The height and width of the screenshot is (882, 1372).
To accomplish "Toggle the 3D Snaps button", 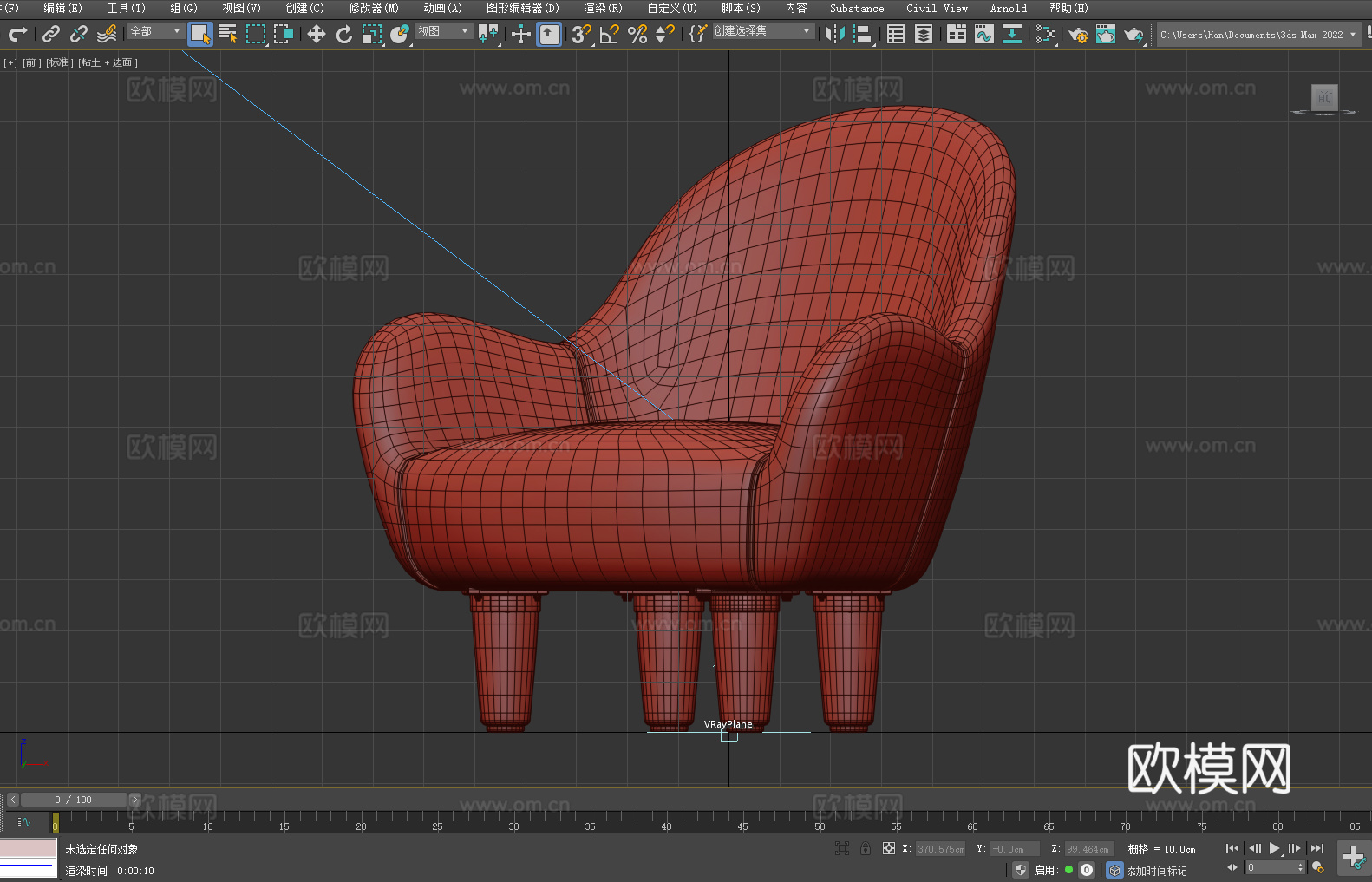I will tap(582, 34).
